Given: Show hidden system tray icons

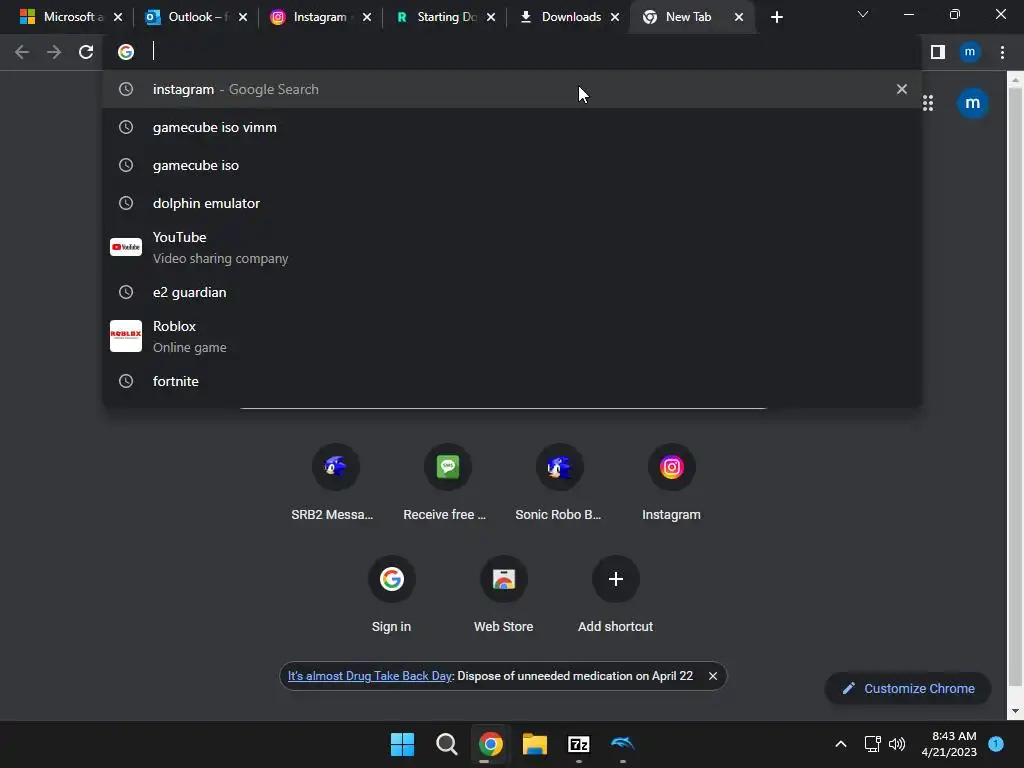Looking at the screenshot, I should click(841, 744).
